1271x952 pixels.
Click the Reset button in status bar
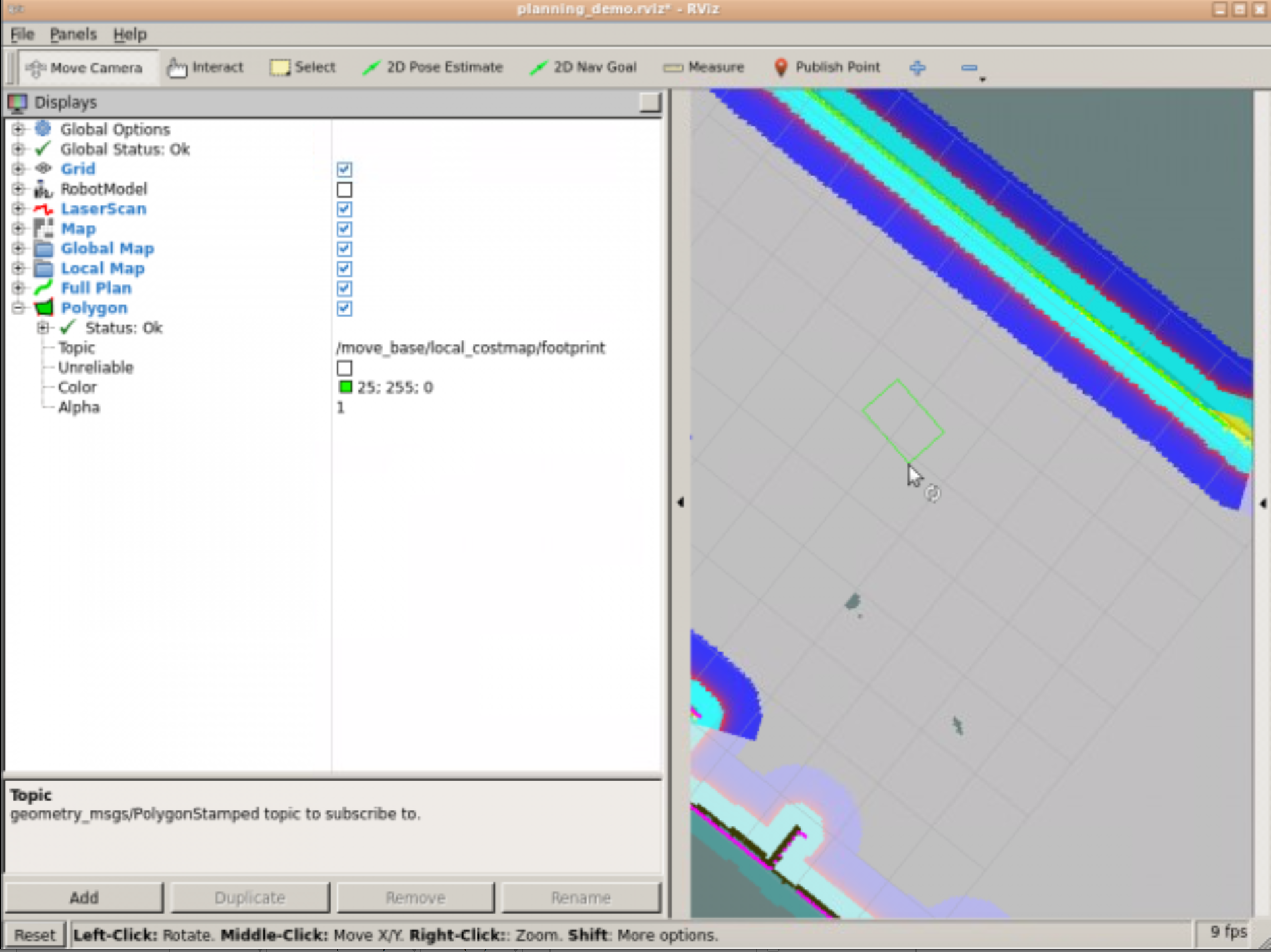(x=35, y=934)
